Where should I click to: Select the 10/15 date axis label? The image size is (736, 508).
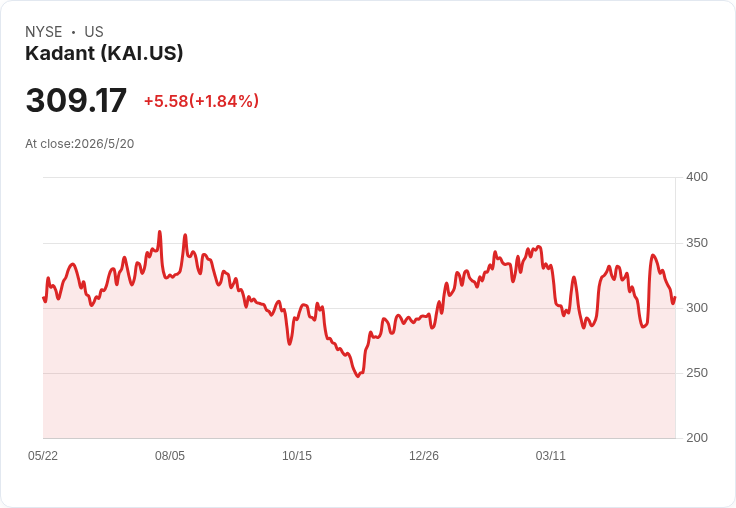[x=297, y=455]
